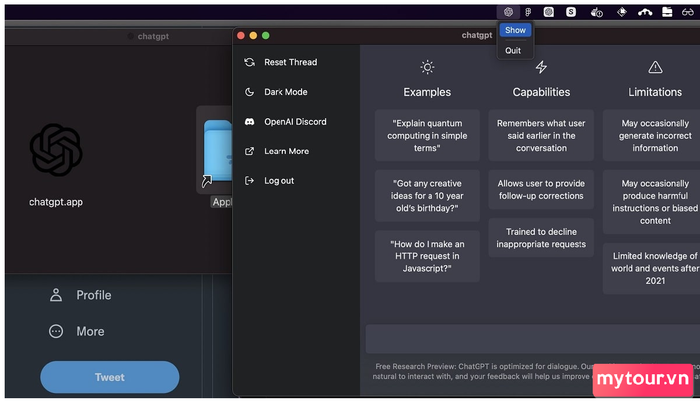Click the clock-with-hand icon in the menu bar

[596, 13]
